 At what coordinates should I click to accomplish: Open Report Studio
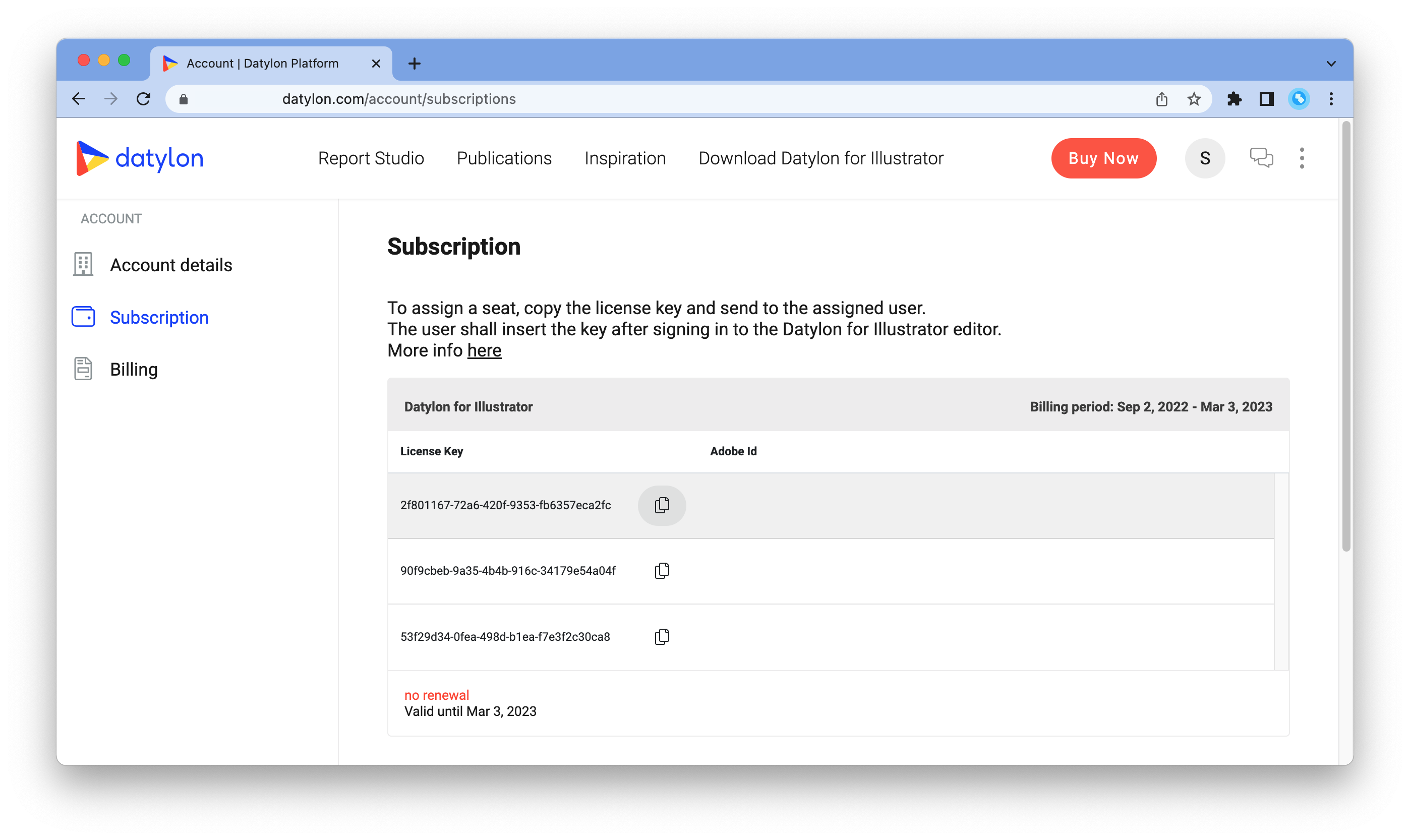tap(371, 158)
